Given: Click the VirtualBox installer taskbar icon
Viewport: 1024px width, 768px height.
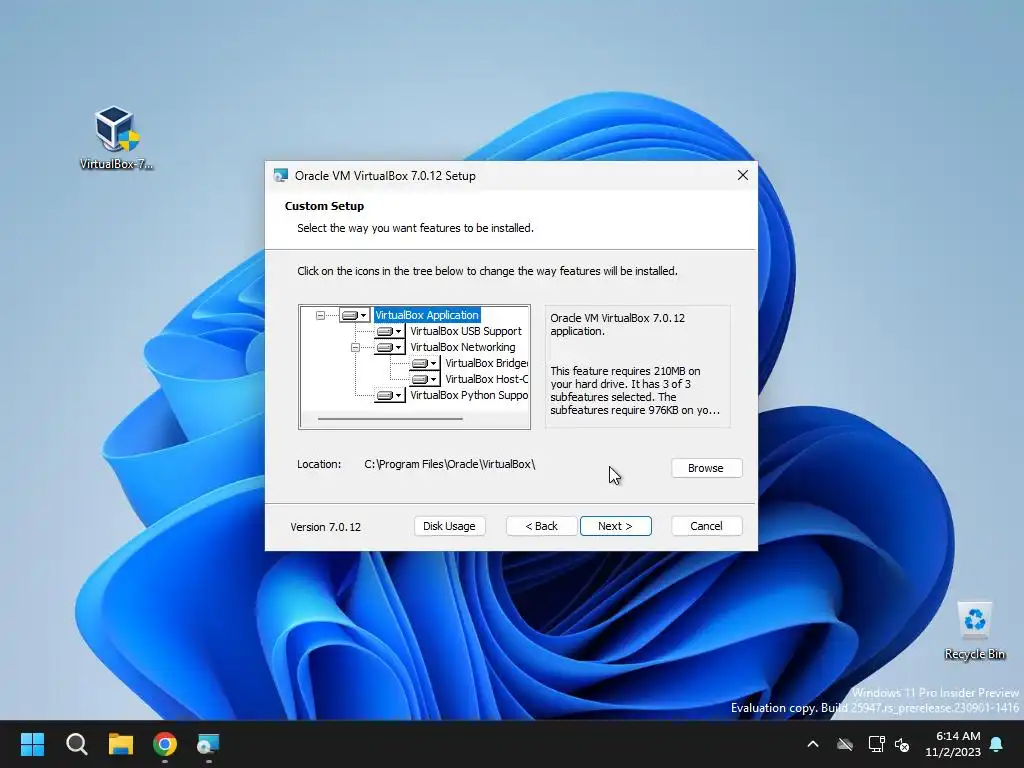Looking at the screenshot, I should (209, 744).
